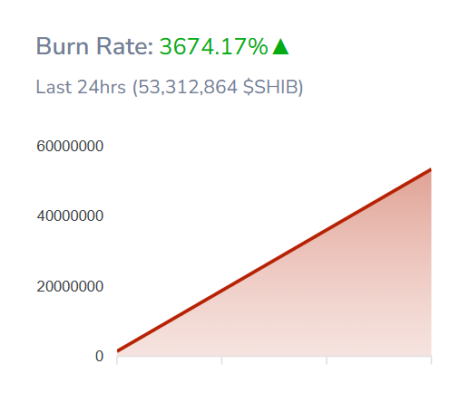Screen dimensions: 460x402
Task: Click the third x-axis tick mark
Action: click(x=327, y=360)
